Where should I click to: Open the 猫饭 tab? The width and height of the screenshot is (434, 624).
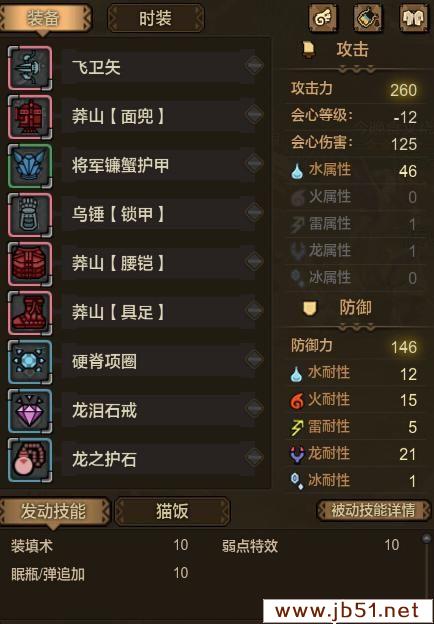tap(172, 511)
